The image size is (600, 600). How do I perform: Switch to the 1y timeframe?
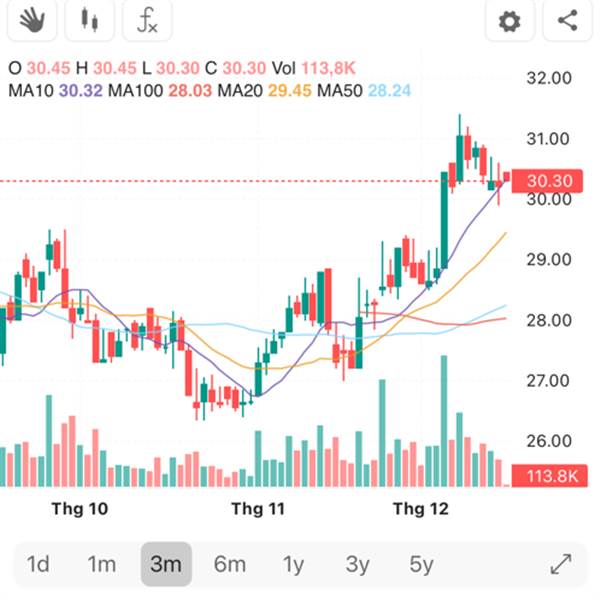coord(293,564)
